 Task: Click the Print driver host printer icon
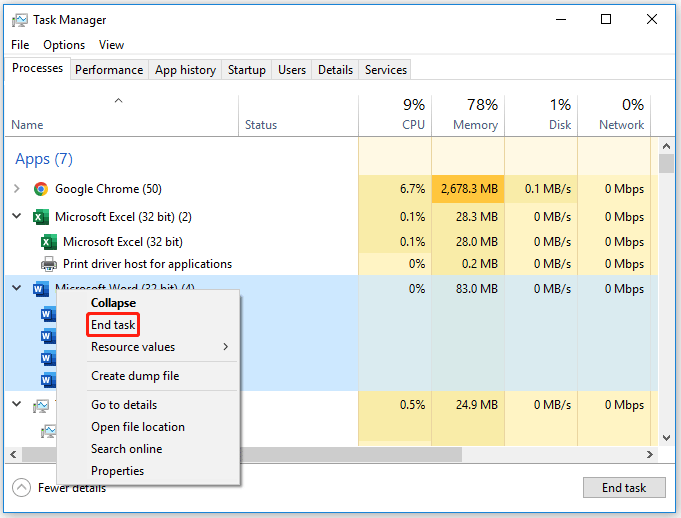click(48, 264)
